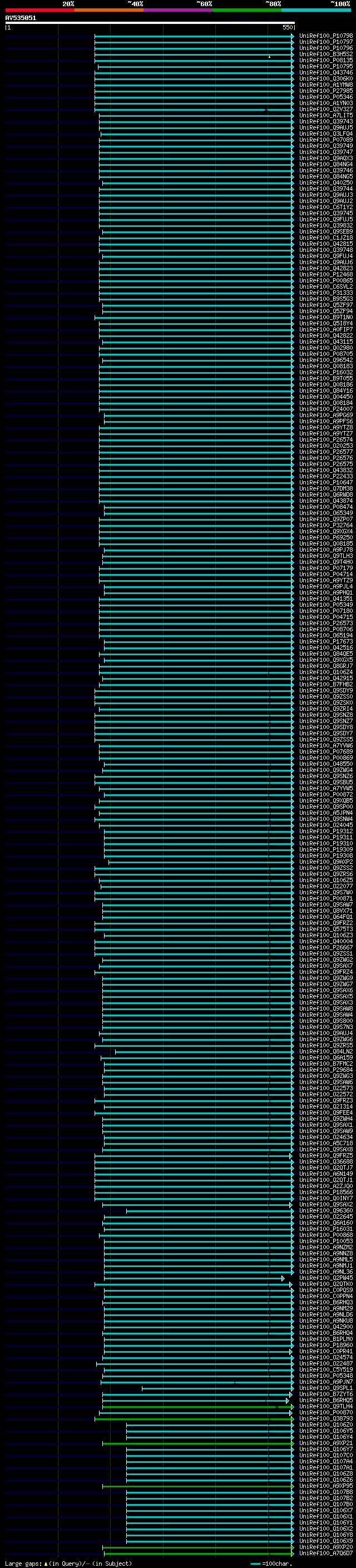The image size is (356, 1568).
Task: Select the UniRef100_O41351 label
Action: [325, 599]
